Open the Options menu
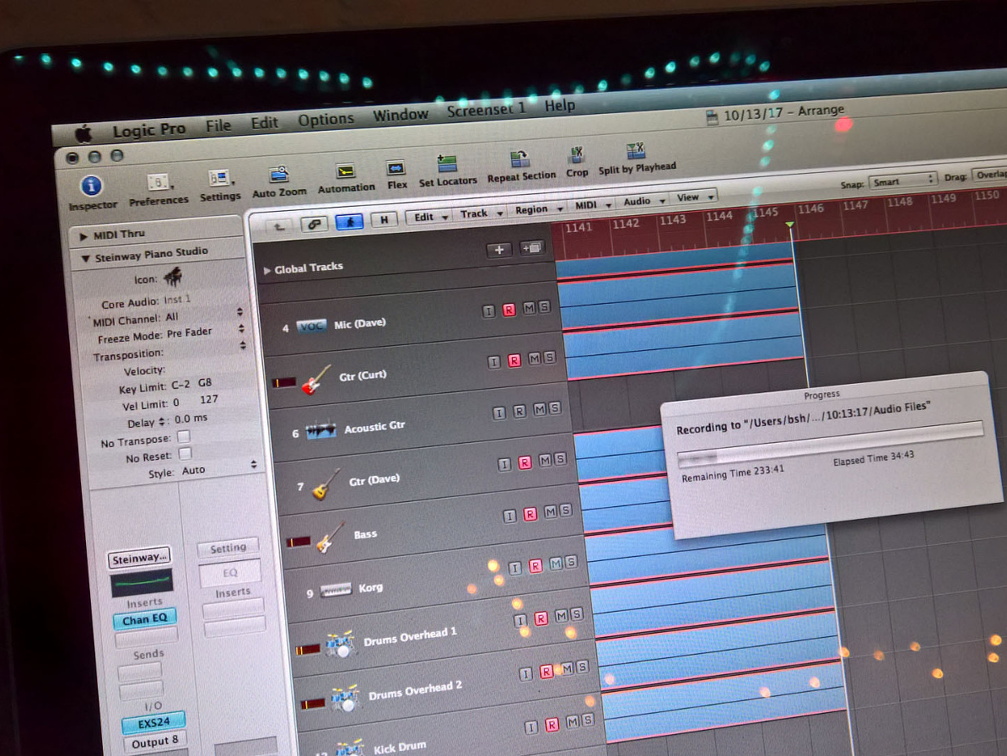This screenshot has width=1007, height=756. pos(325,120)
